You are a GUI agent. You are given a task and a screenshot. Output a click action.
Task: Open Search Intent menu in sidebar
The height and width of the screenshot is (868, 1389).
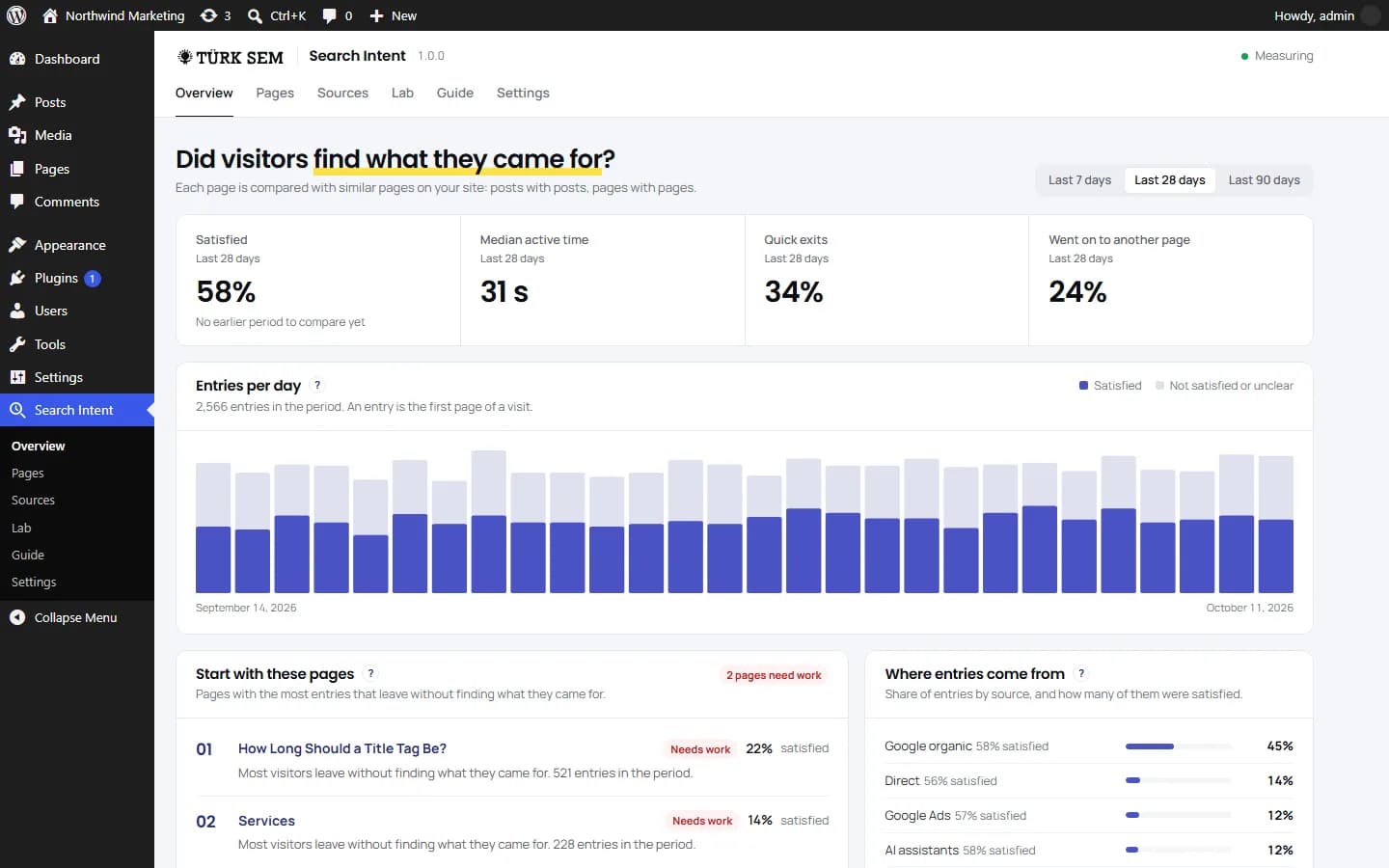77,410
